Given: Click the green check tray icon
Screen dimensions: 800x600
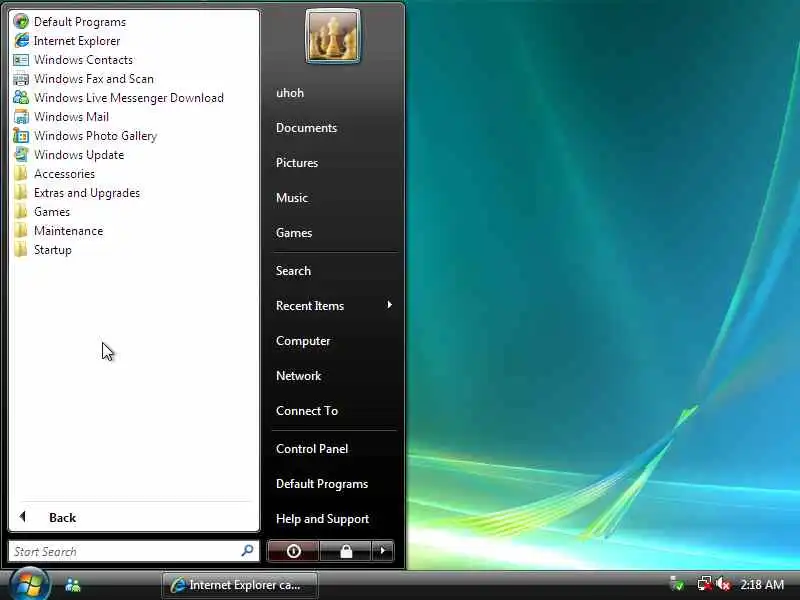Looking at the screenshot, I should [x=677, y=584].
